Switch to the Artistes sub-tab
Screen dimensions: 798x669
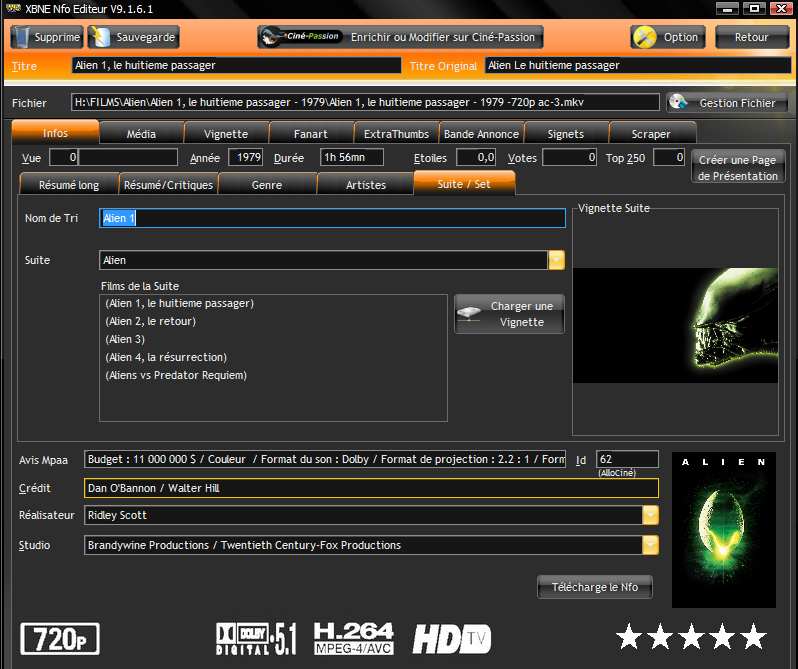[x=366, y=185]
